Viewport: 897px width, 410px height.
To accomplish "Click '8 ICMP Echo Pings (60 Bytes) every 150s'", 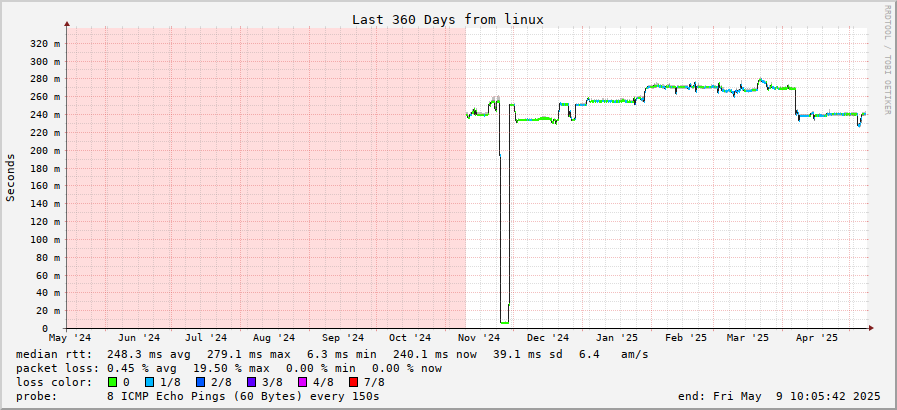I will [x=243, y=396].
